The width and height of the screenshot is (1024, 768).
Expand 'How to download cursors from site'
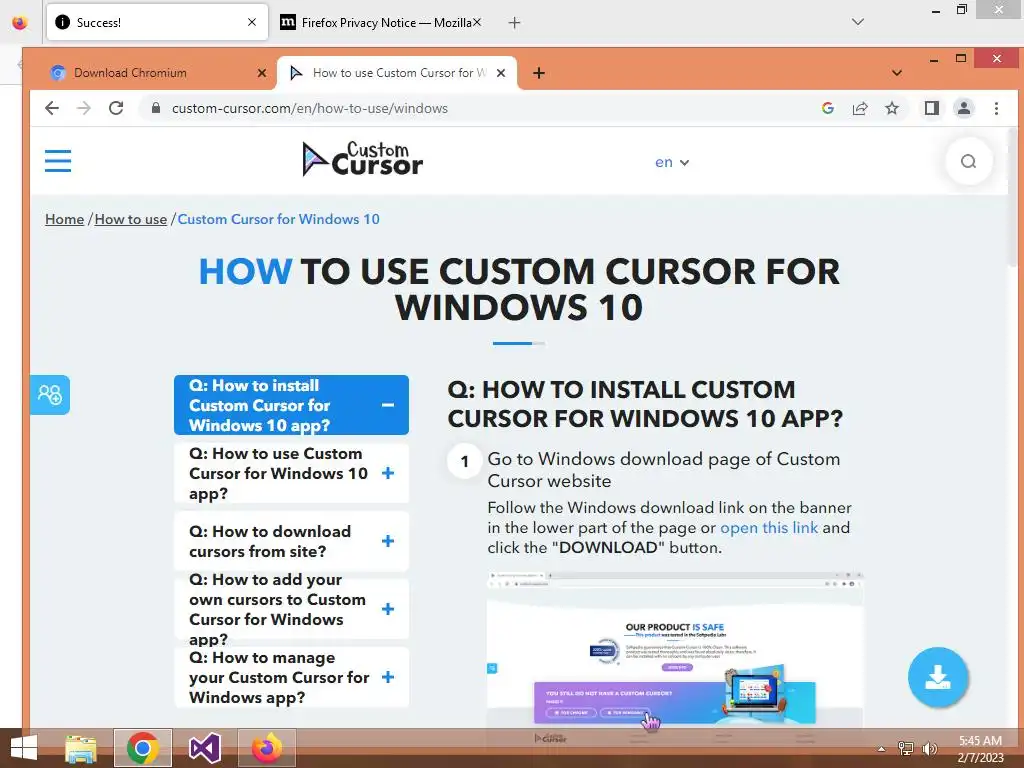click(291, 541)
